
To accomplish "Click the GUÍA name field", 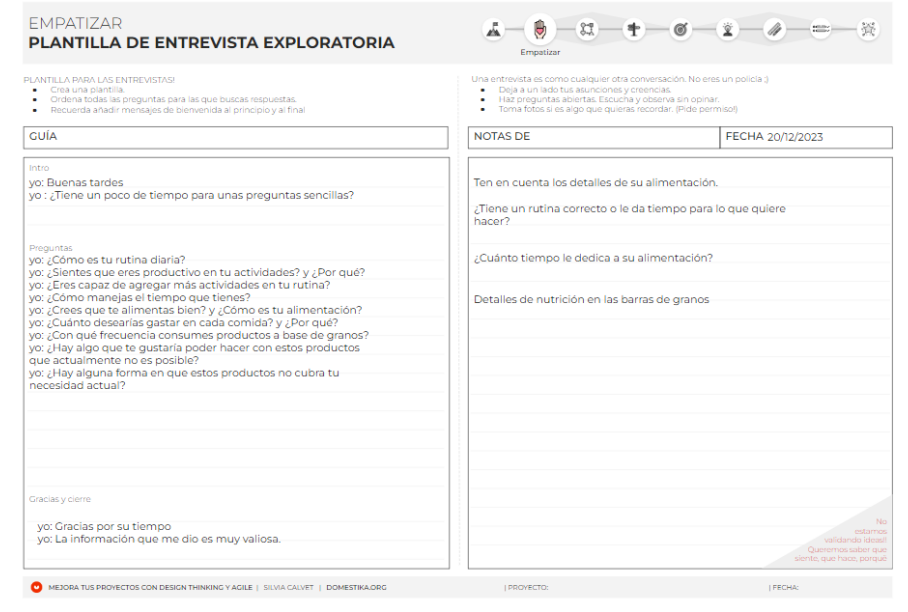I will (x=236, y=137).
